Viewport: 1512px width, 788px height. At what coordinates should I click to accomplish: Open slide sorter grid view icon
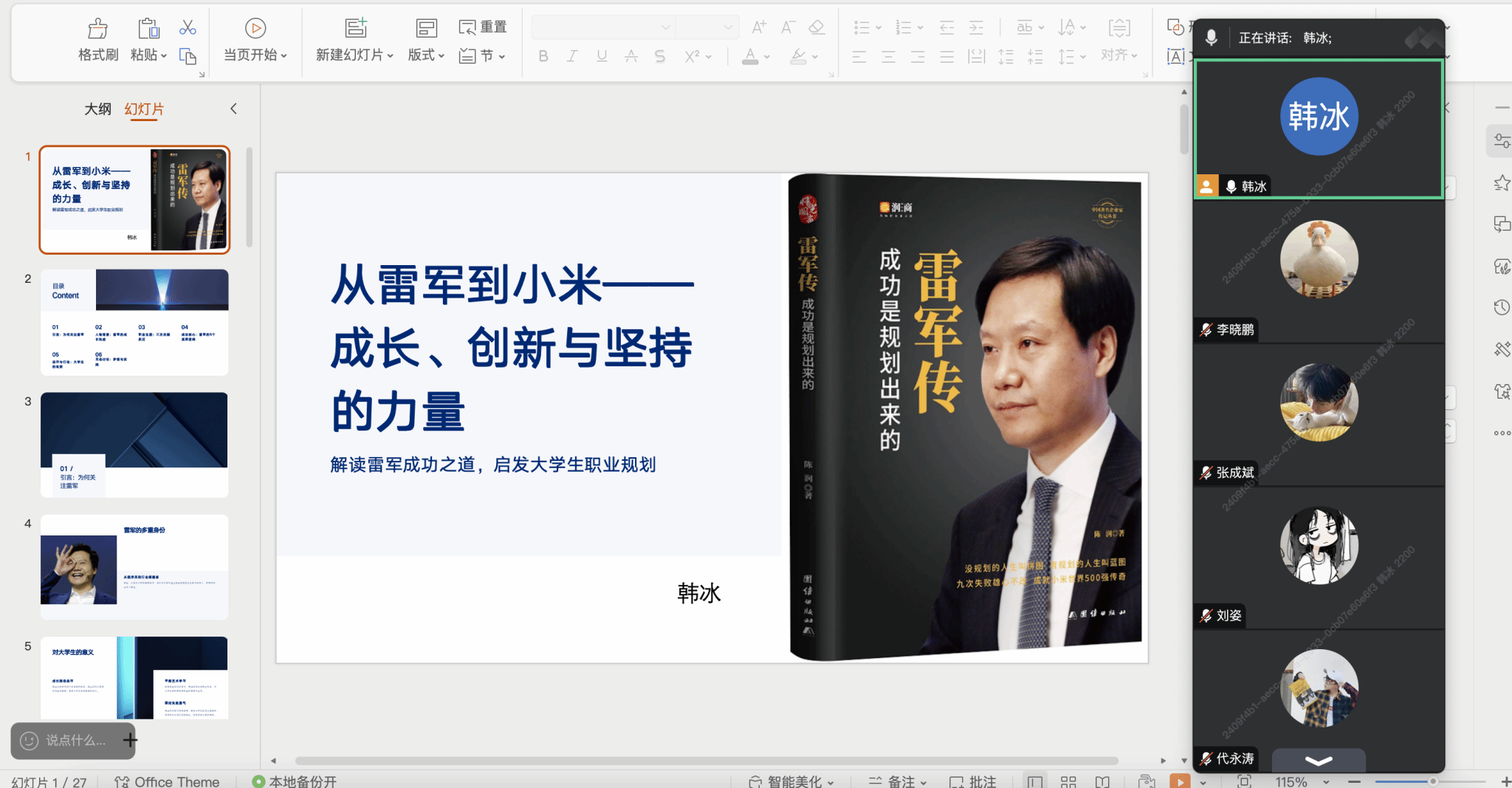[1068, 781]
